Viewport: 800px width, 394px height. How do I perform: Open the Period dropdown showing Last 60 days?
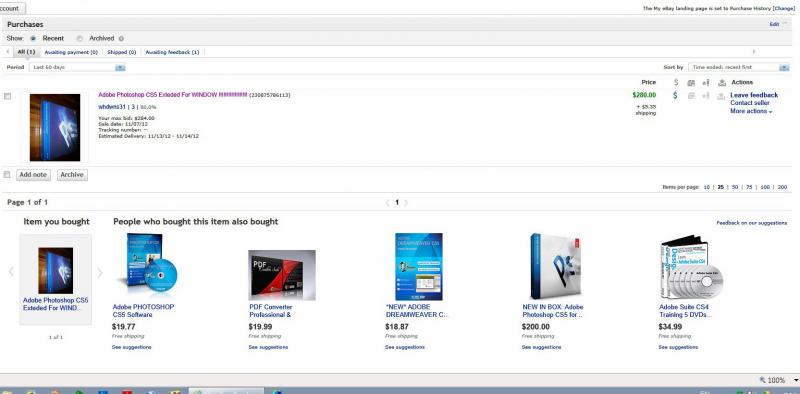(x=78, y=67)
